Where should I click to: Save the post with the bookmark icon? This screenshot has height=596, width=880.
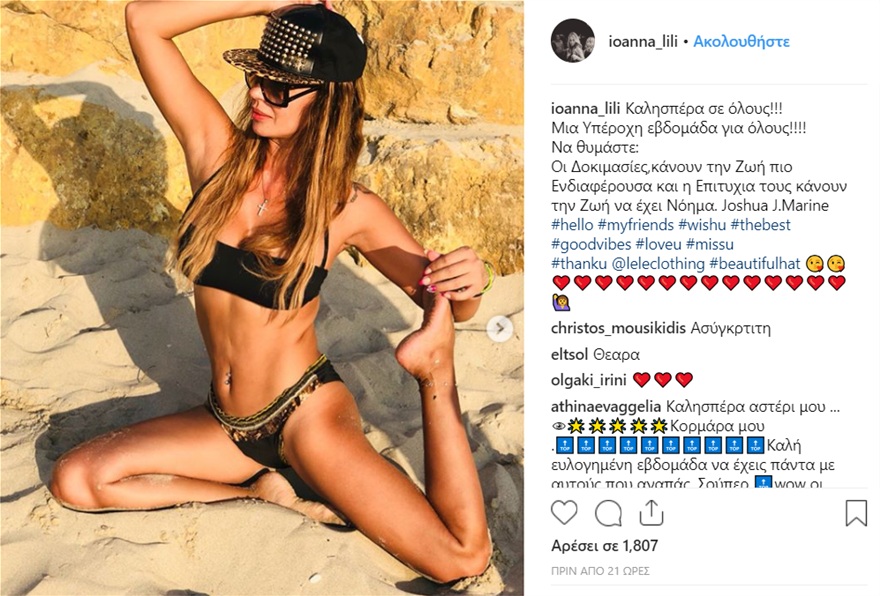tap(856, 513)
